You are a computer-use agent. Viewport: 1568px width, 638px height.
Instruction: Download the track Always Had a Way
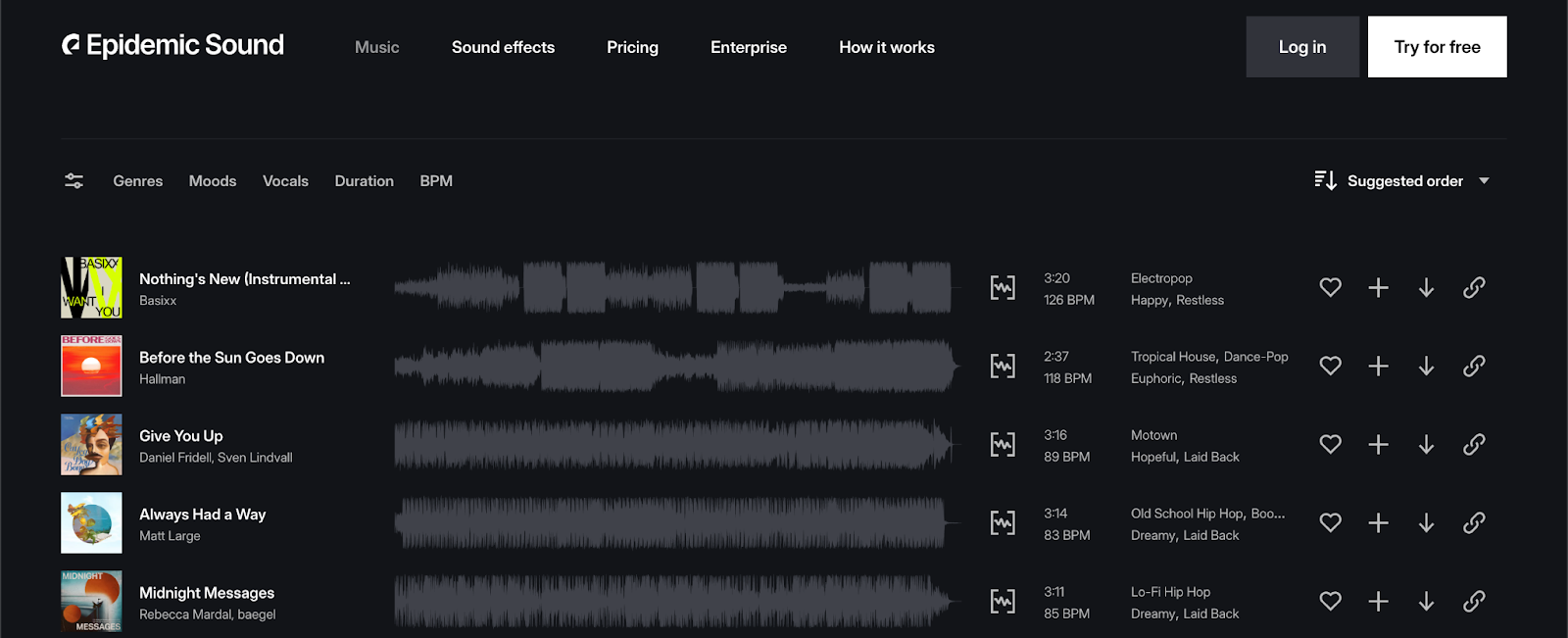[1426, 522]
